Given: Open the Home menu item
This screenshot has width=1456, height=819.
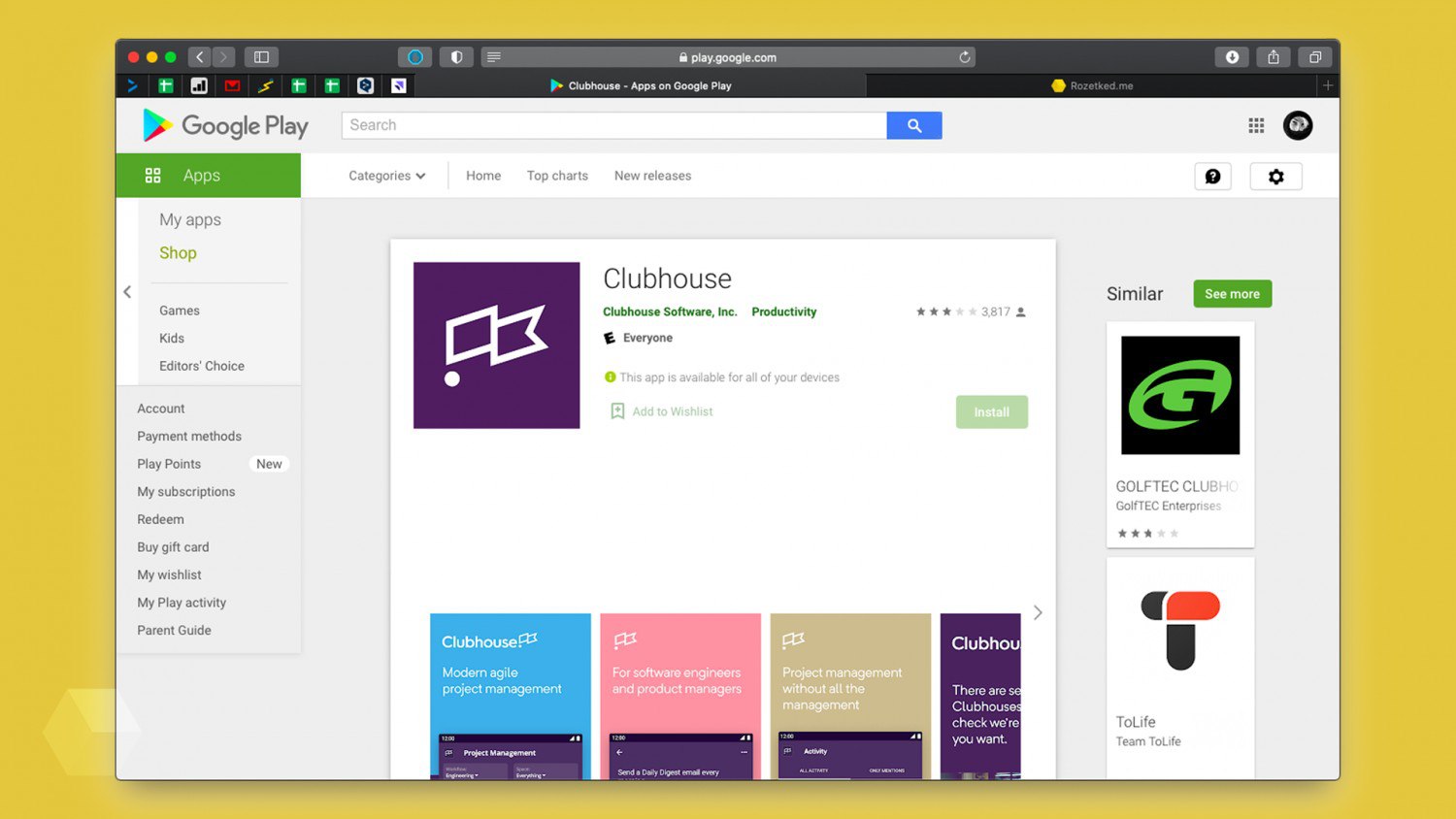Looking at the screenshot, I should click(x=483, y=176).
